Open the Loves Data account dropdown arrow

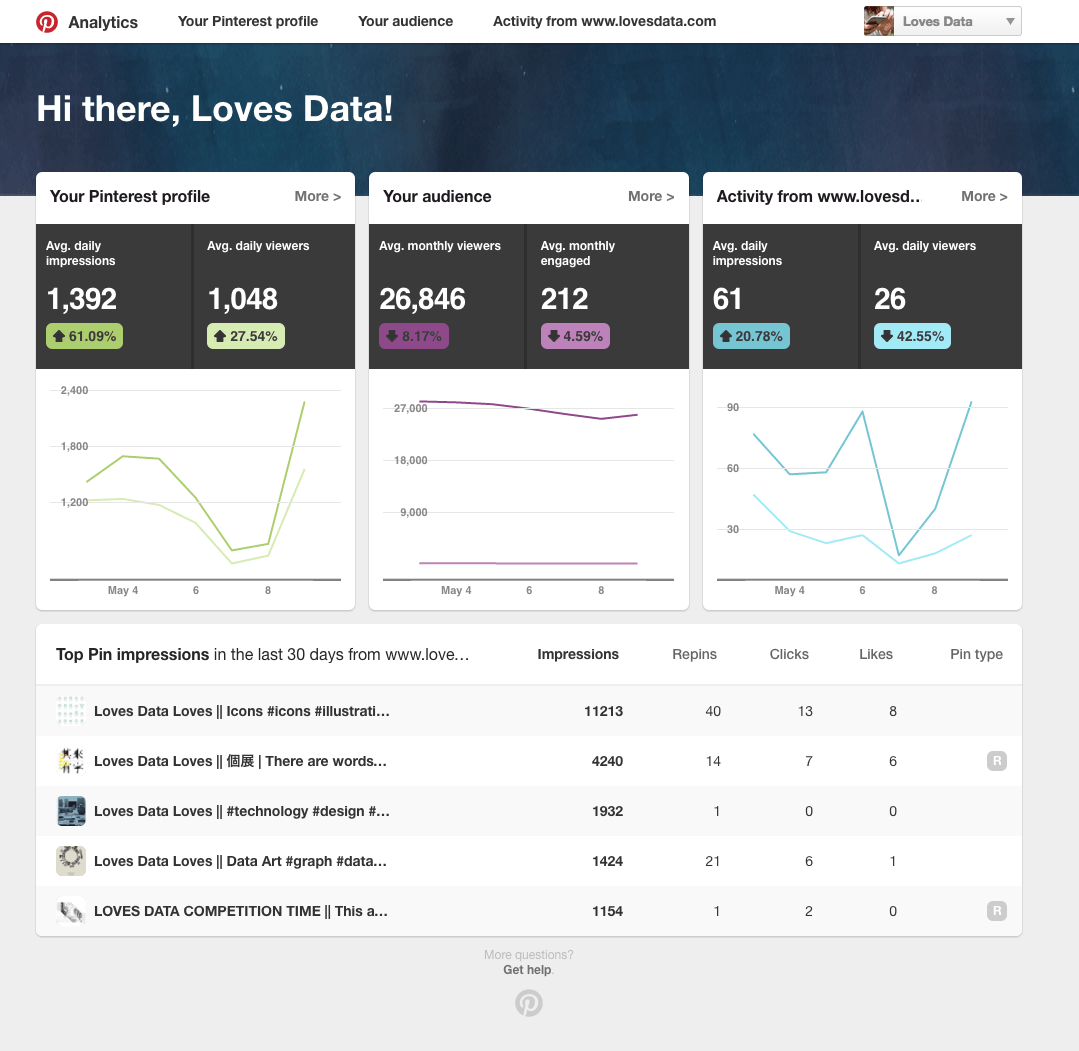coord(1010,21)
